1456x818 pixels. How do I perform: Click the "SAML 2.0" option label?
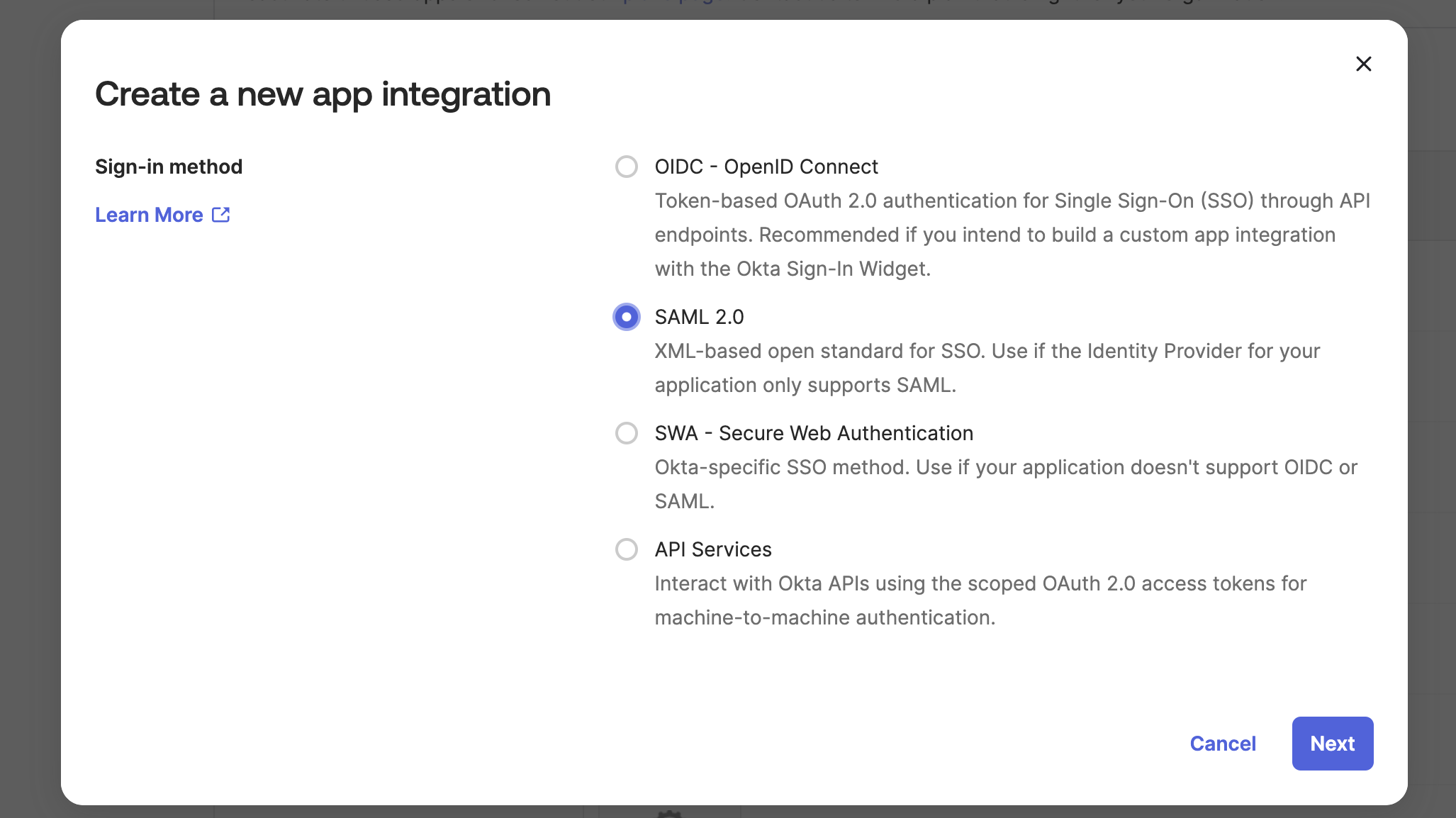(699, 317)
